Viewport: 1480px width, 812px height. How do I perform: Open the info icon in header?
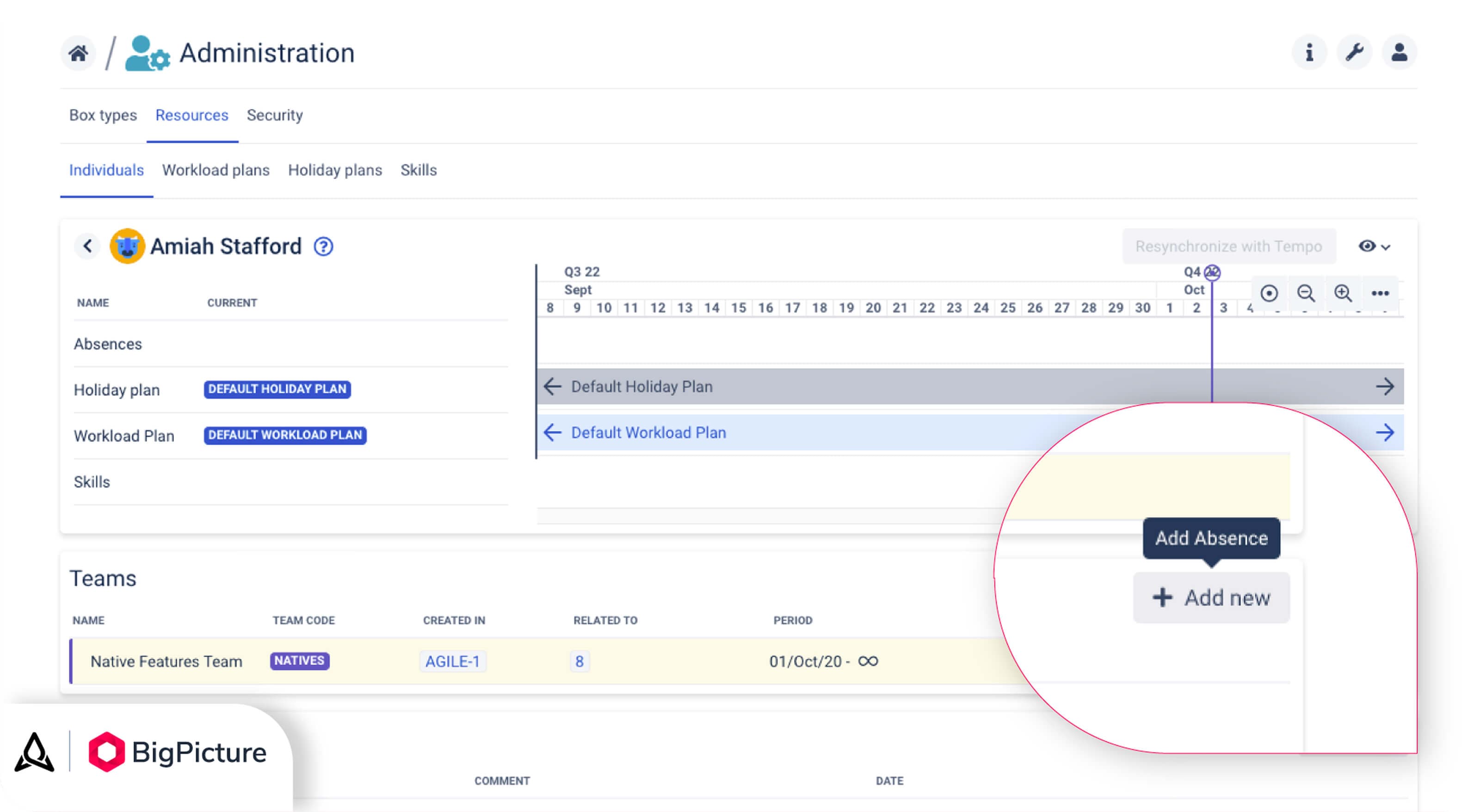pos(1309,52)
